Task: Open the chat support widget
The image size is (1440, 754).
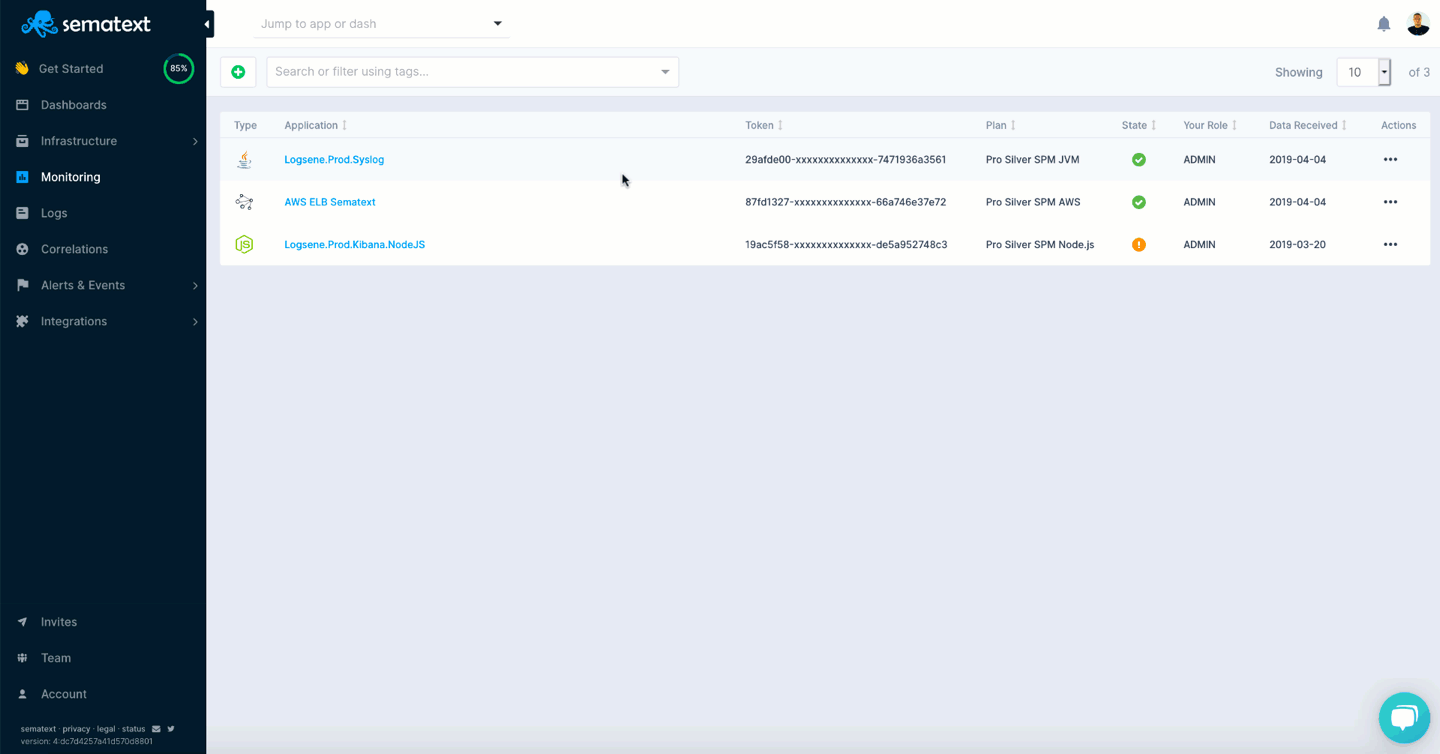Action: click(x=1404, y=718)
